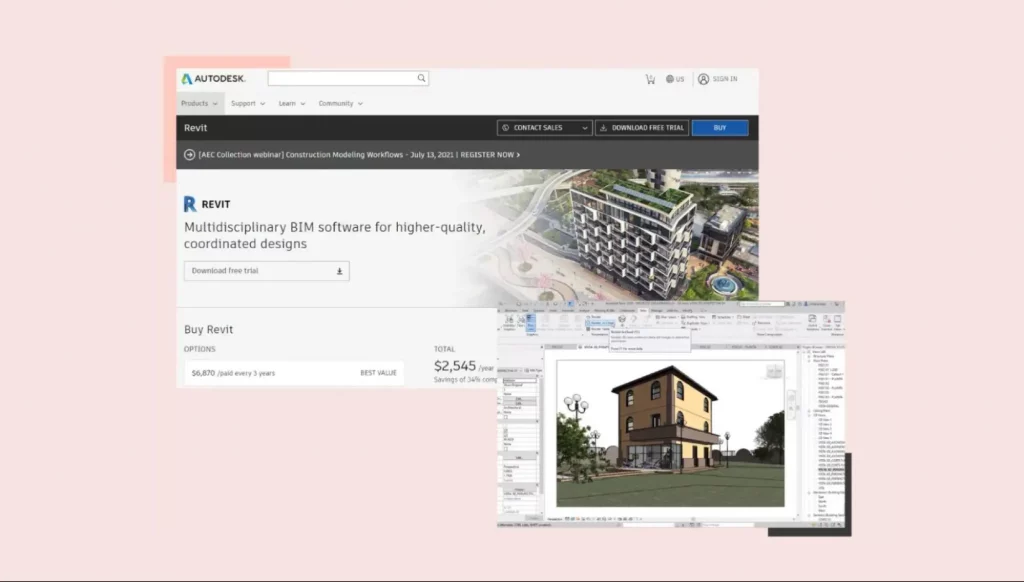Click the Buy Revit heading
1024x582 pixels.
point(208,330)
